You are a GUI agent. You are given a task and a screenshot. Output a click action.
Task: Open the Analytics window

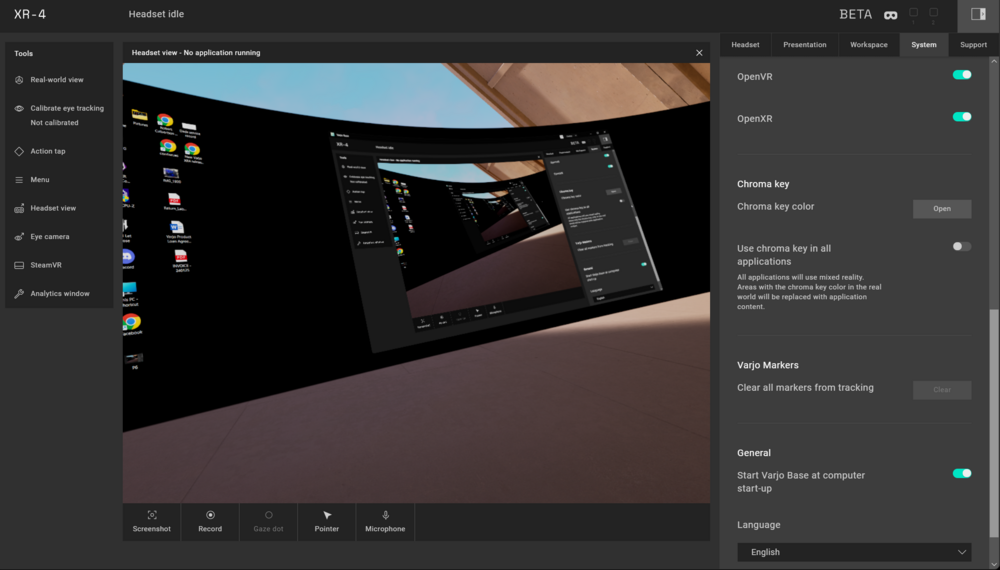point(59,294)
